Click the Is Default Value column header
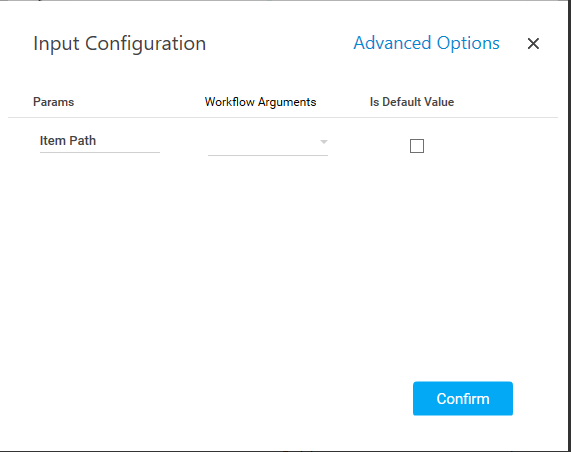This screenshot has height=452, width=571. pos(412,102)
